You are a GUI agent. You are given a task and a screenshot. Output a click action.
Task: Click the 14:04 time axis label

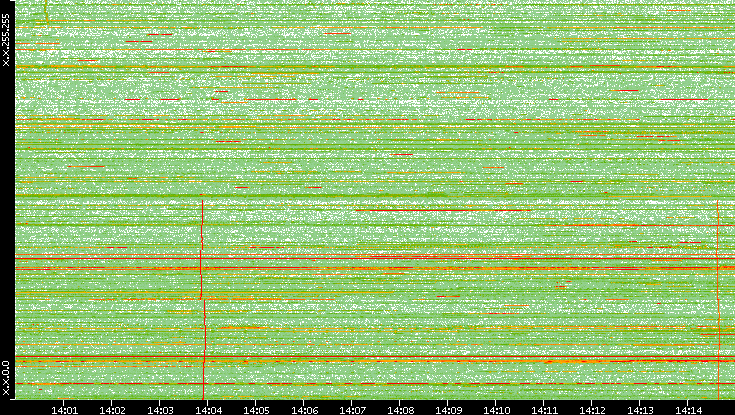pyautogui.click(x=208, y=410)
